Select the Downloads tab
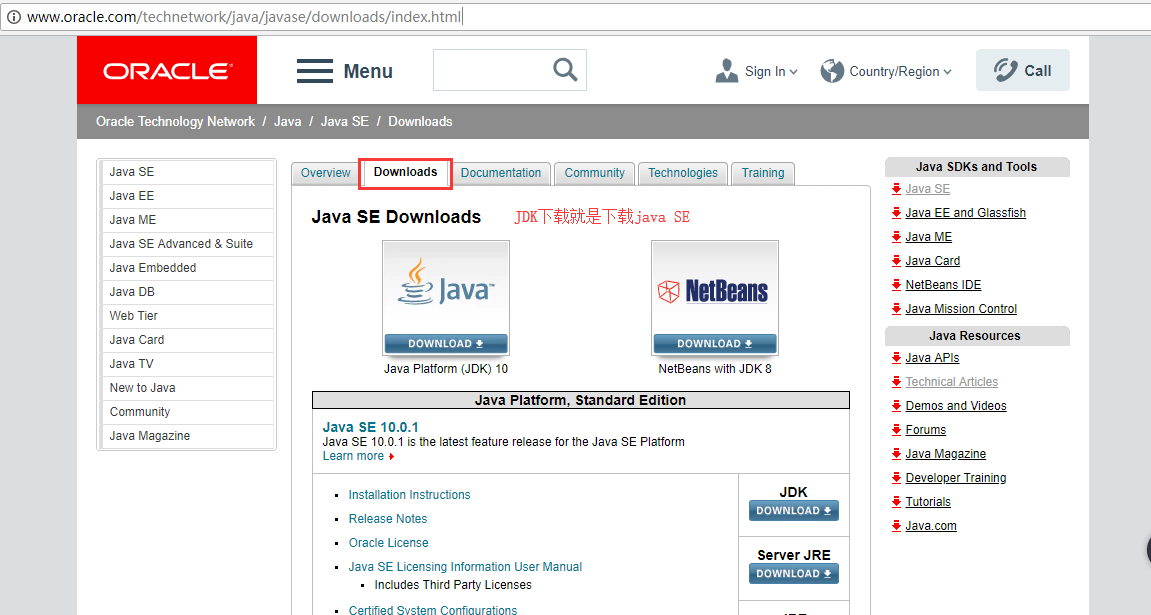Image resolution: width=1151 pixels, height=615 pixels. pyautogui.click(x=405, y=172)
